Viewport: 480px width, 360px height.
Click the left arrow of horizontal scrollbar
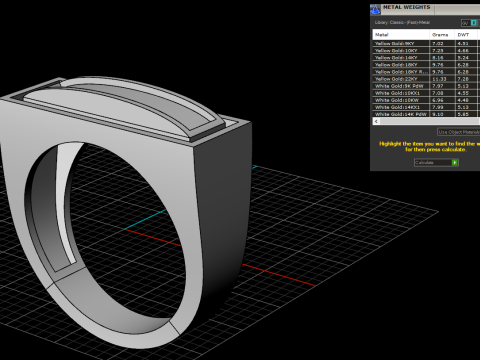click(376, 121)
